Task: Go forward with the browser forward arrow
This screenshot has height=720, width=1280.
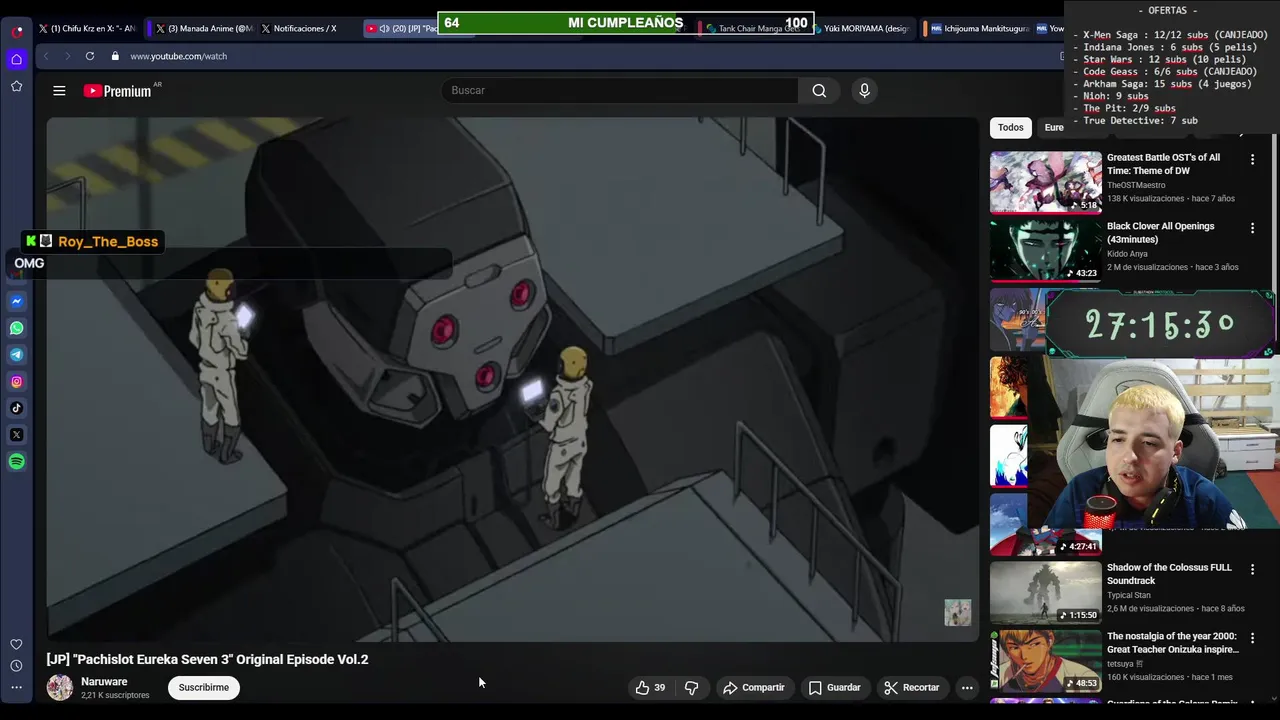Action: [67, 56]
